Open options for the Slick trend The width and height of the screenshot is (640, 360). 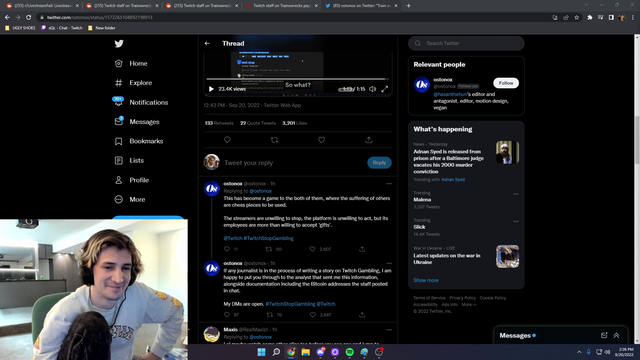click(x=516, y=221)
